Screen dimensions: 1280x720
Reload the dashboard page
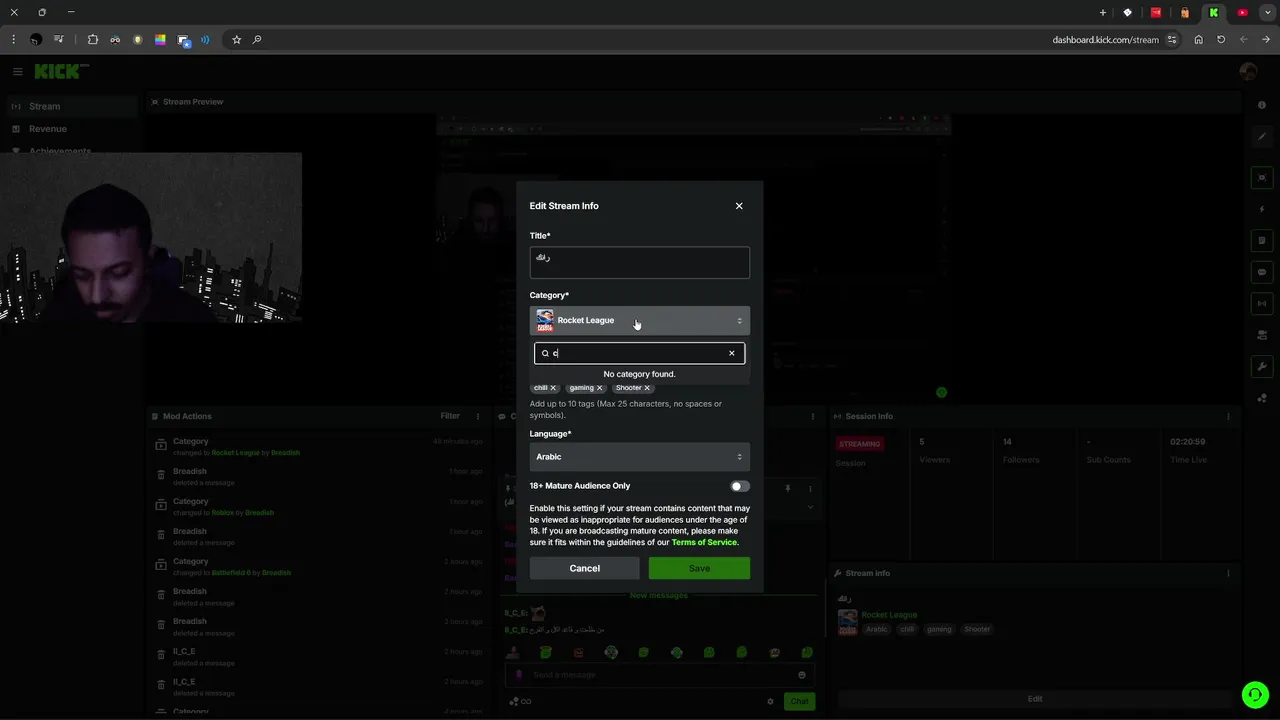coord(1221,40)
